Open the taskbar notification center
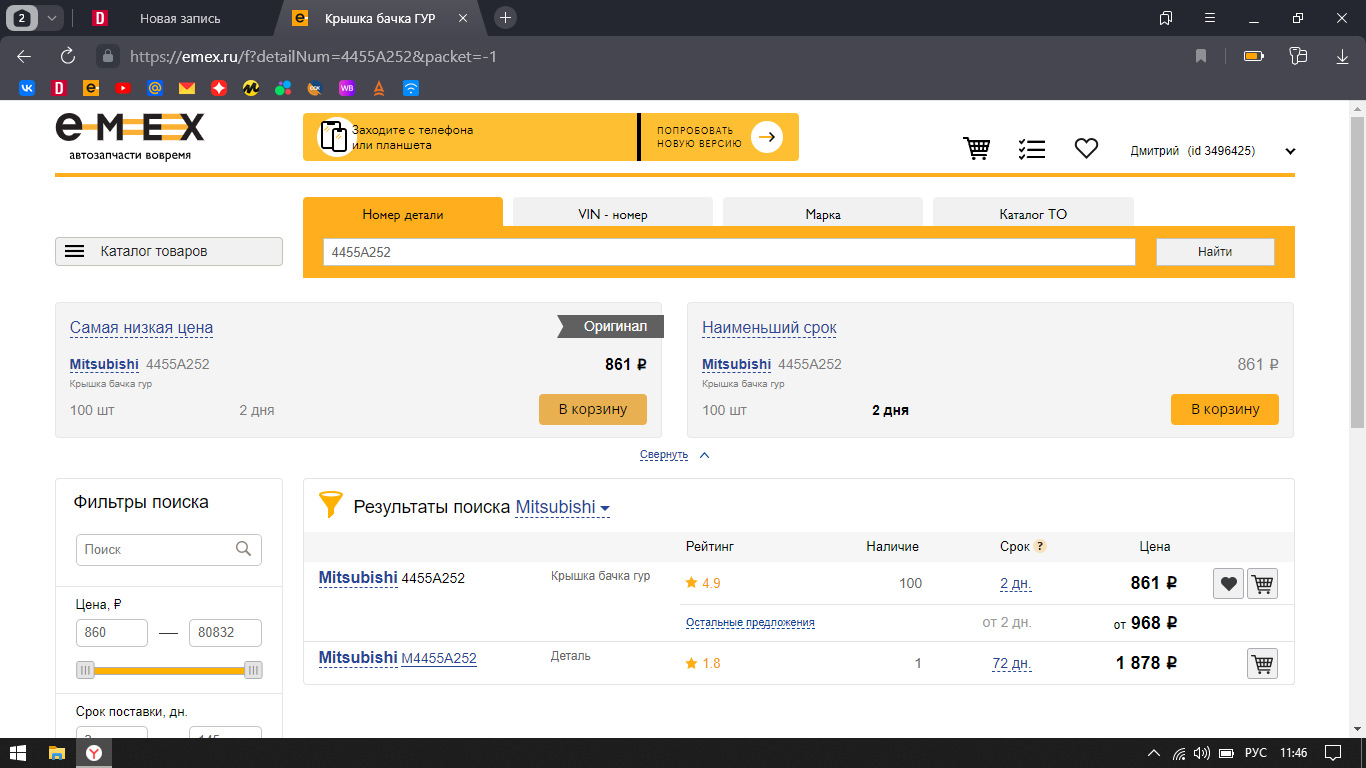1366x768 pixels. point(1332,753)
